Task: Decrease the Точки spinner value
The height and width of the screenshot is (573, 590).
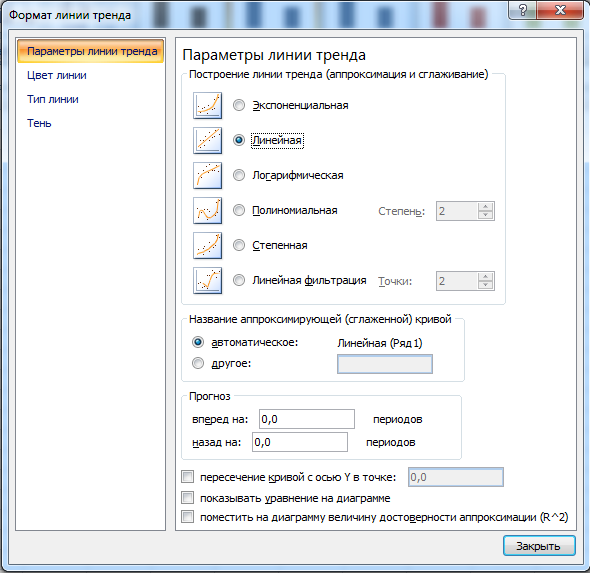Action: (x=485, y=285)
